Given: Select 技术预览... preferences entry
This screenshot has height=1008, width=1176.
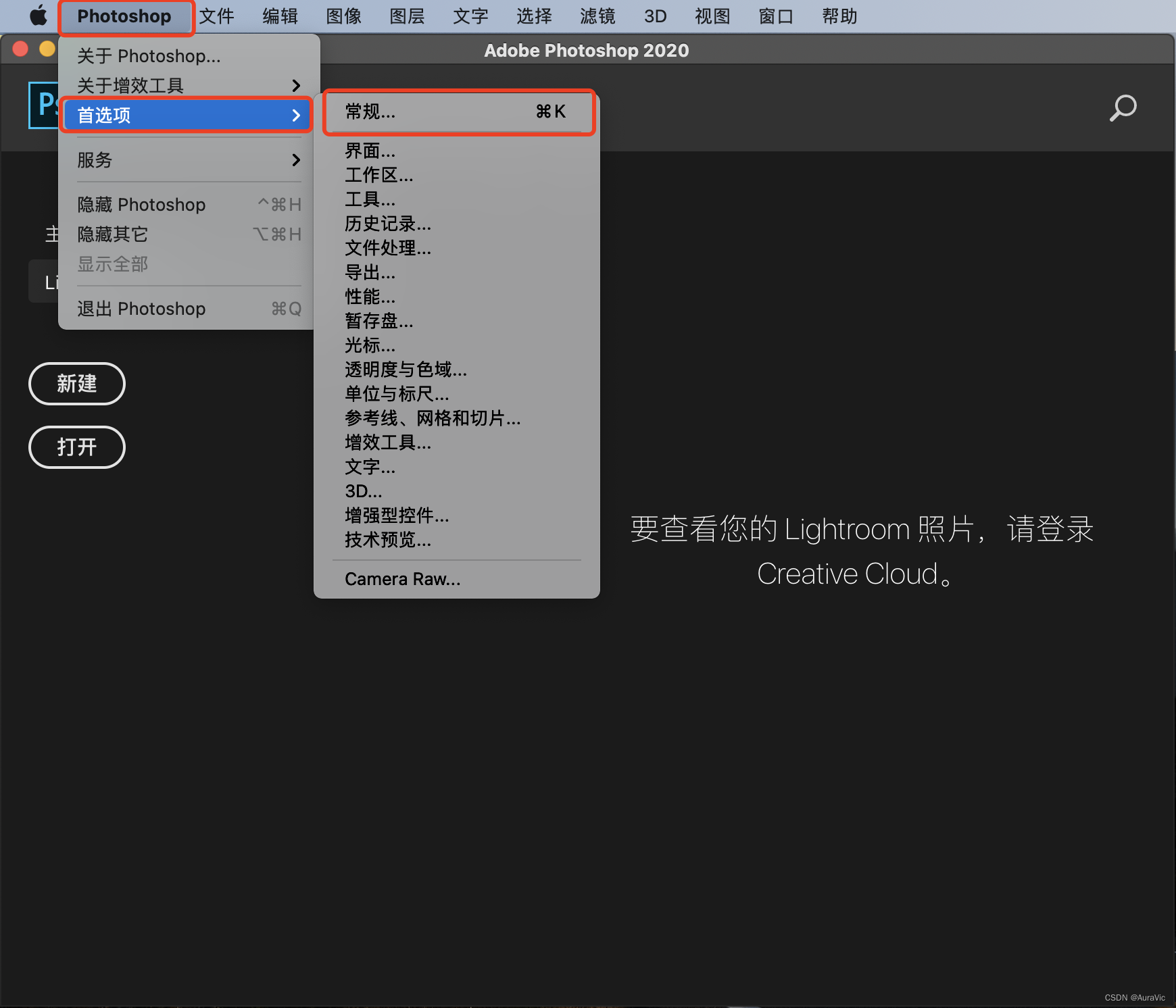Looking at the screenshot, I should (457, 540).
